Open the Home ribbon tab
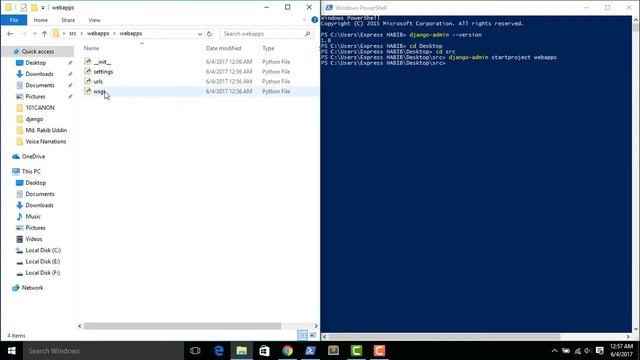The height and width of the screenshot is (360, 640). 40,20
